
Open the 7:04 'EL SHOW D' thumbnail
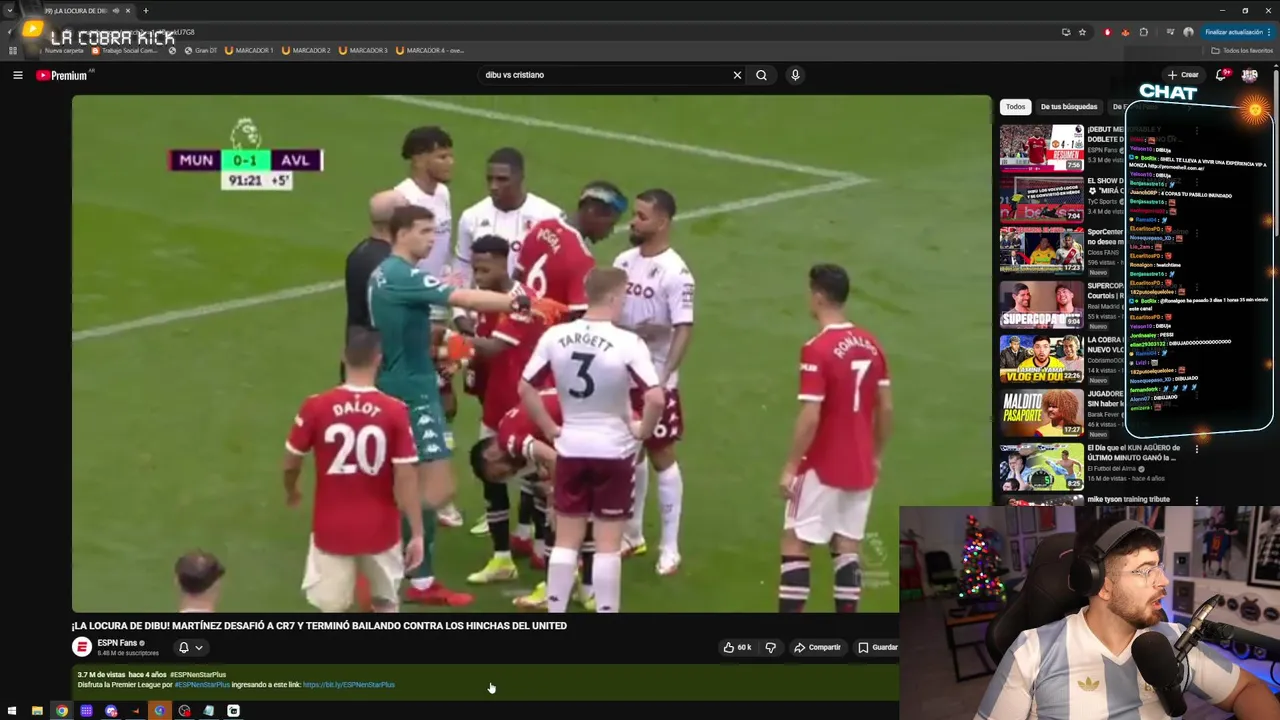1041,199
